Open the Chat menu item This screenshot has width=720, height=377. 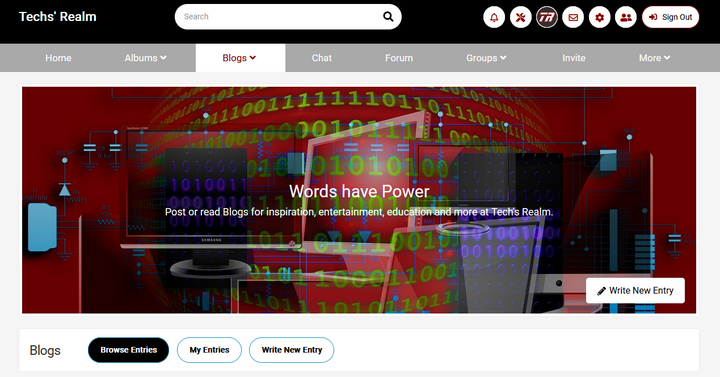[x=321, y=58]
